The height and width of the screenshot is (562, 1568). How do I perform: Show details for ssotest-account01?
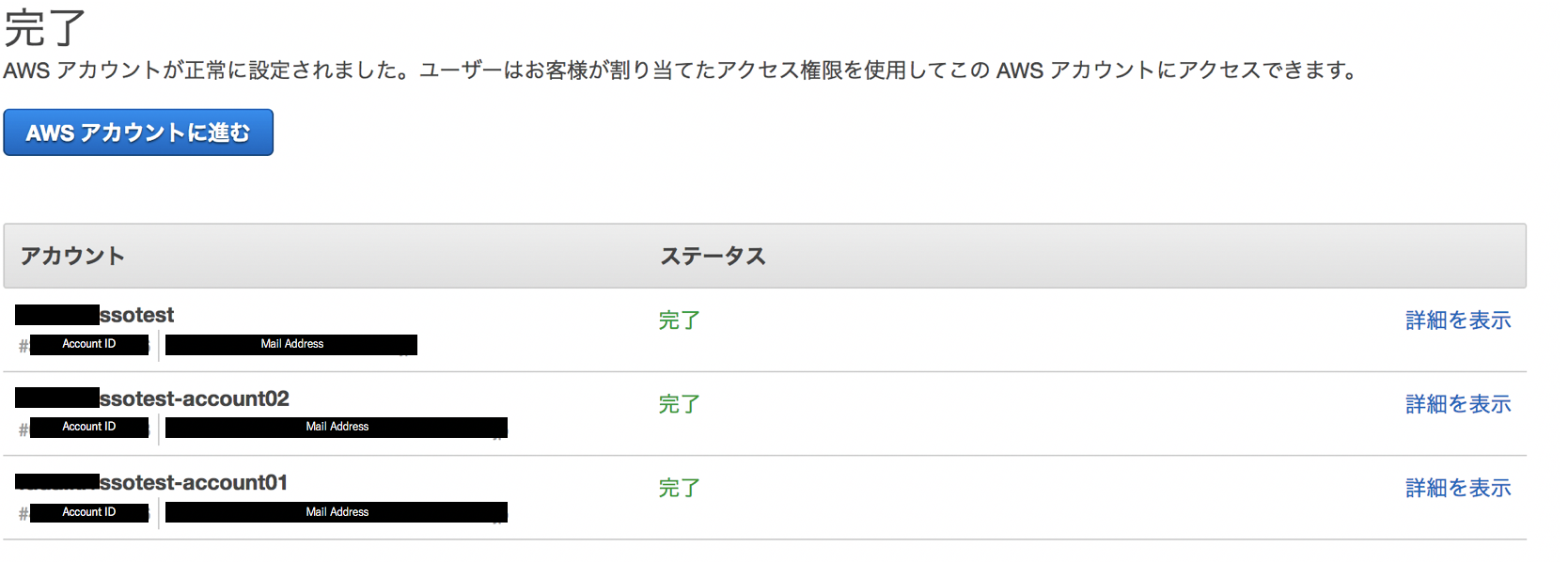click(x=1457, y=488)
